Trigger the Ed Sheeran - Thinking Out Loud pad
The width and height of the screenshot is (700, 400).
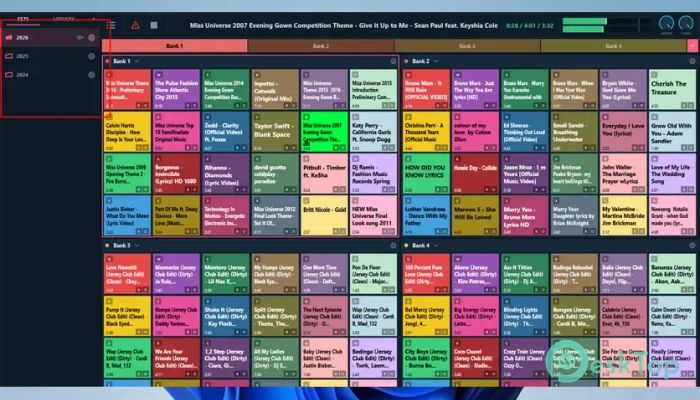(525, 132)
